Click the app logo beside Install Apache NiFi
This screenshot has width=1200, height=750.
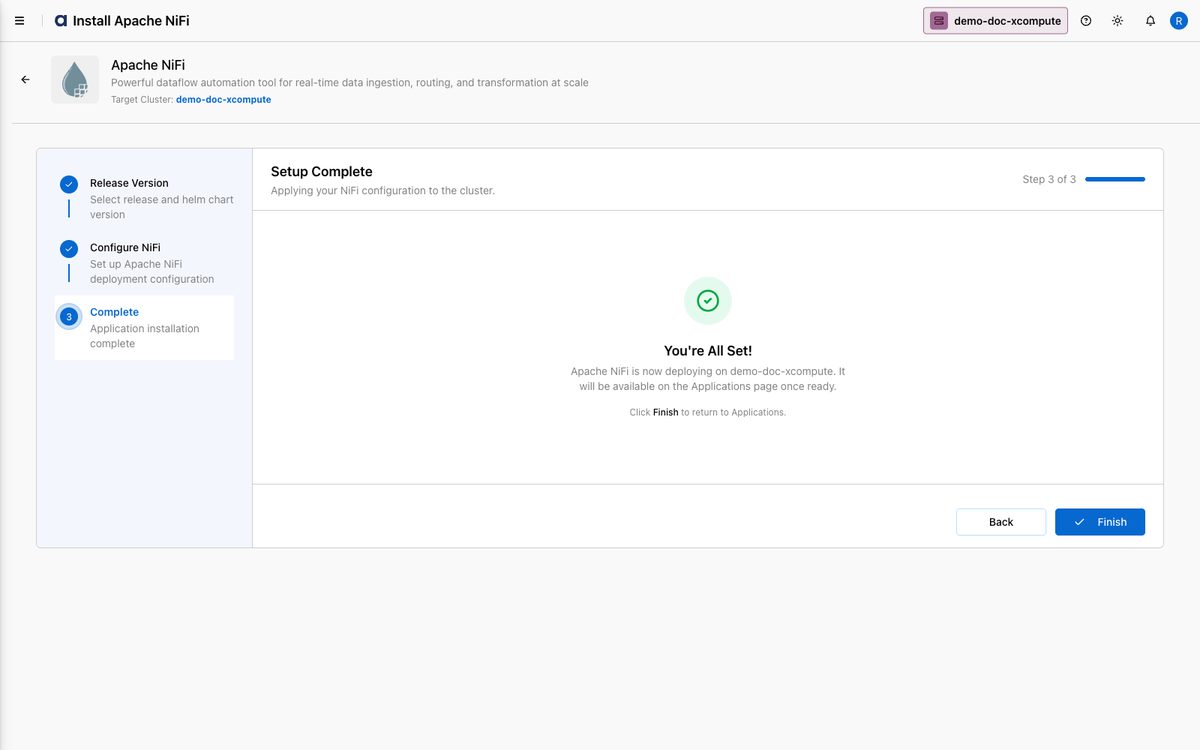click(61, 21)
